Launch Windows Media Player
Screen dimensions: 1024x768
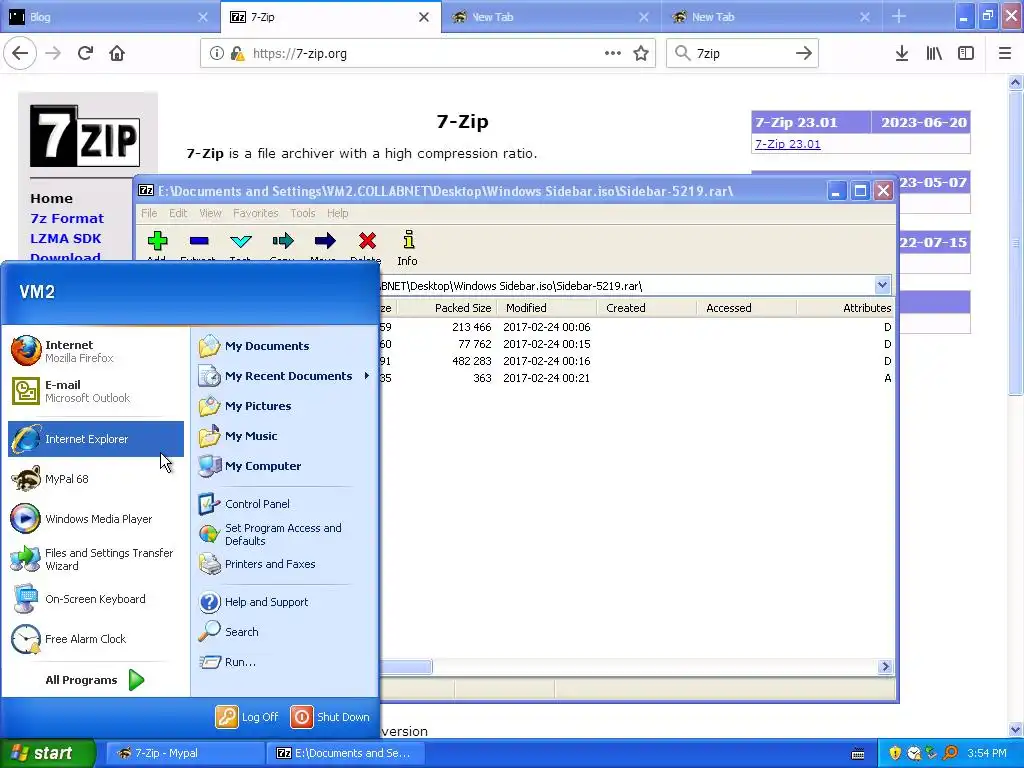click(x=95, y=519)
